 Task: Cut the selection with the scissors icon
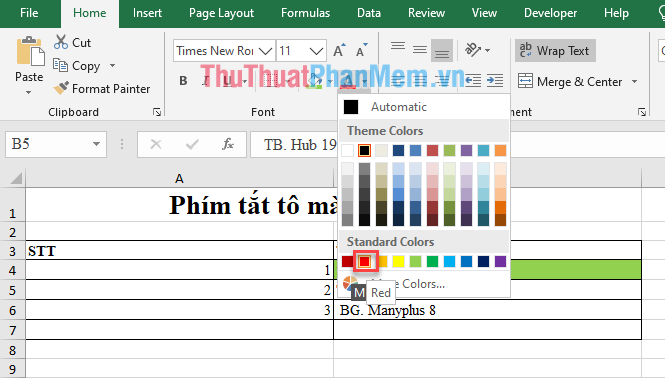tap(61, 42)
